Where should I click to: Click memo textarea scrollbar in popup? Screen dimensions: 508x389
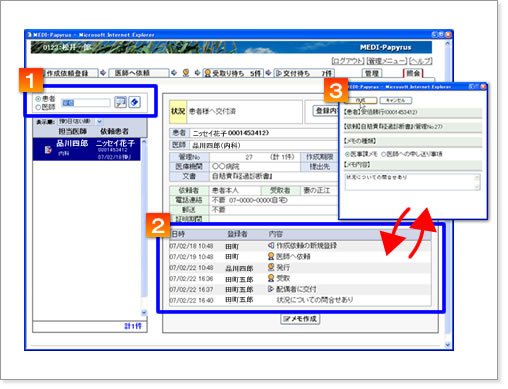[x=477, y=182]
